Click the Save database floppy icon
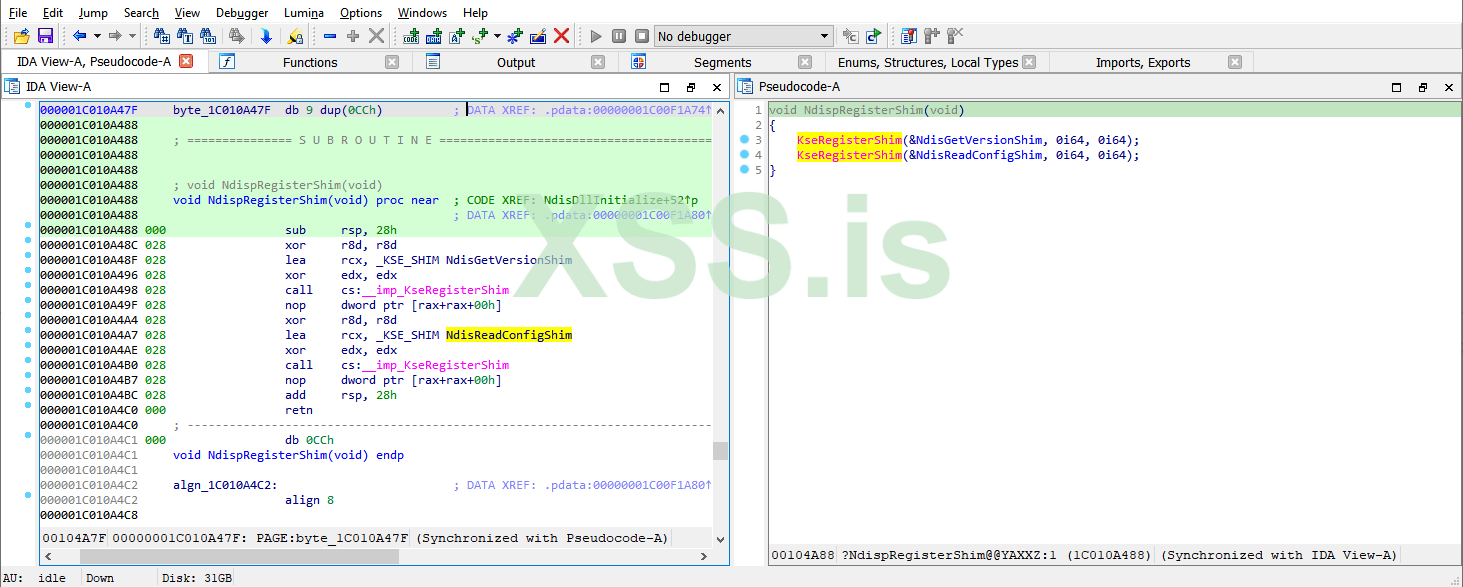This screenshot has height=587, width=1463. 45,36
